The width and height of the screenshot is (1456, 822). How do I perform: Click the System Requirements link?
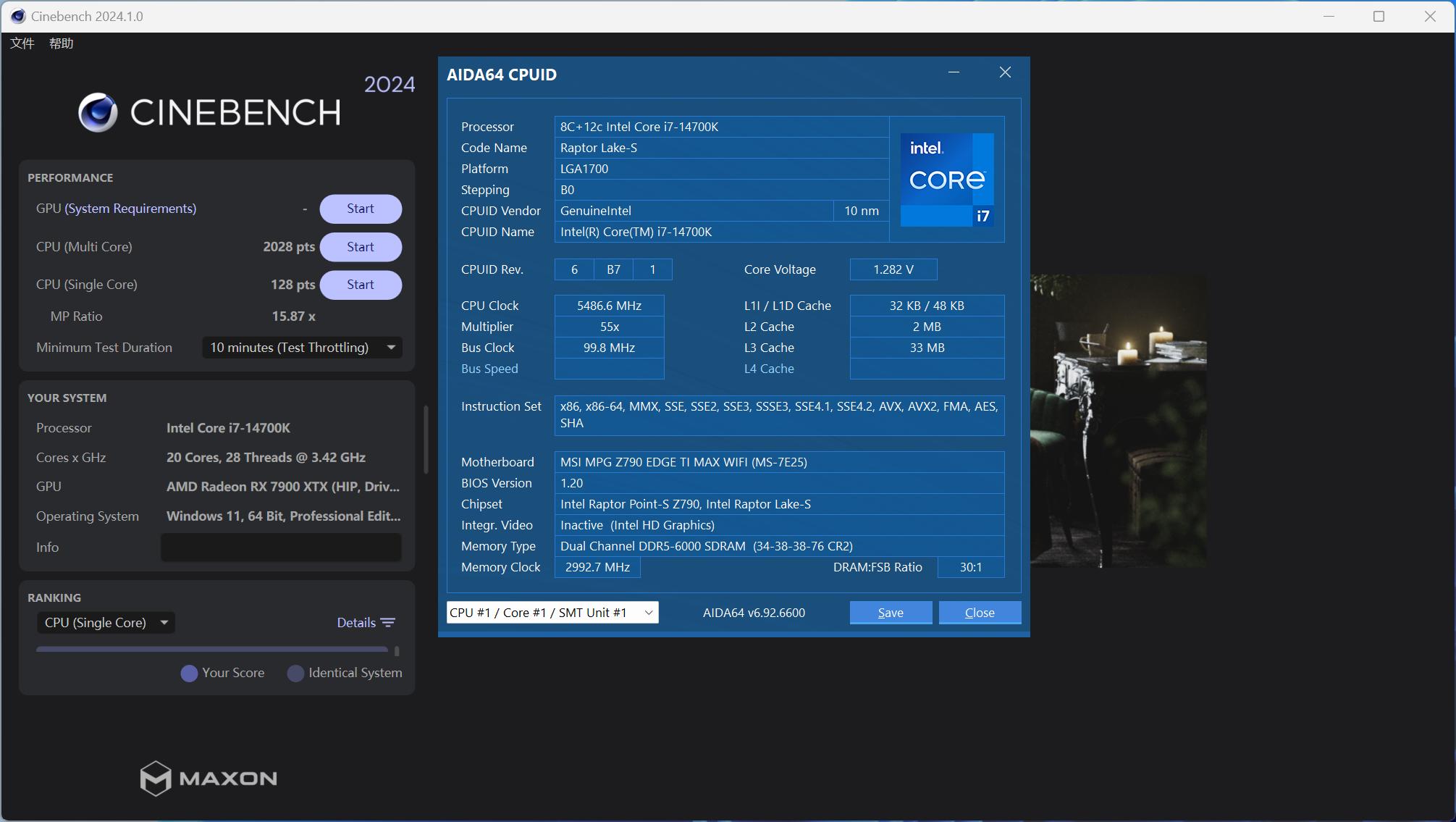pyautogui.click(x=130, y=209)
